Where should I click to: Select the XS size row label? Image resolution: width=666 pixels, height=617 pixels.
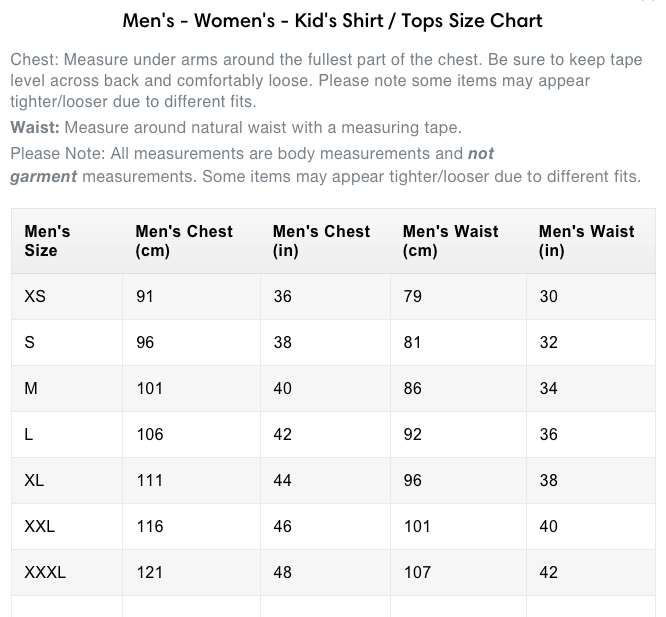[35, 297]
